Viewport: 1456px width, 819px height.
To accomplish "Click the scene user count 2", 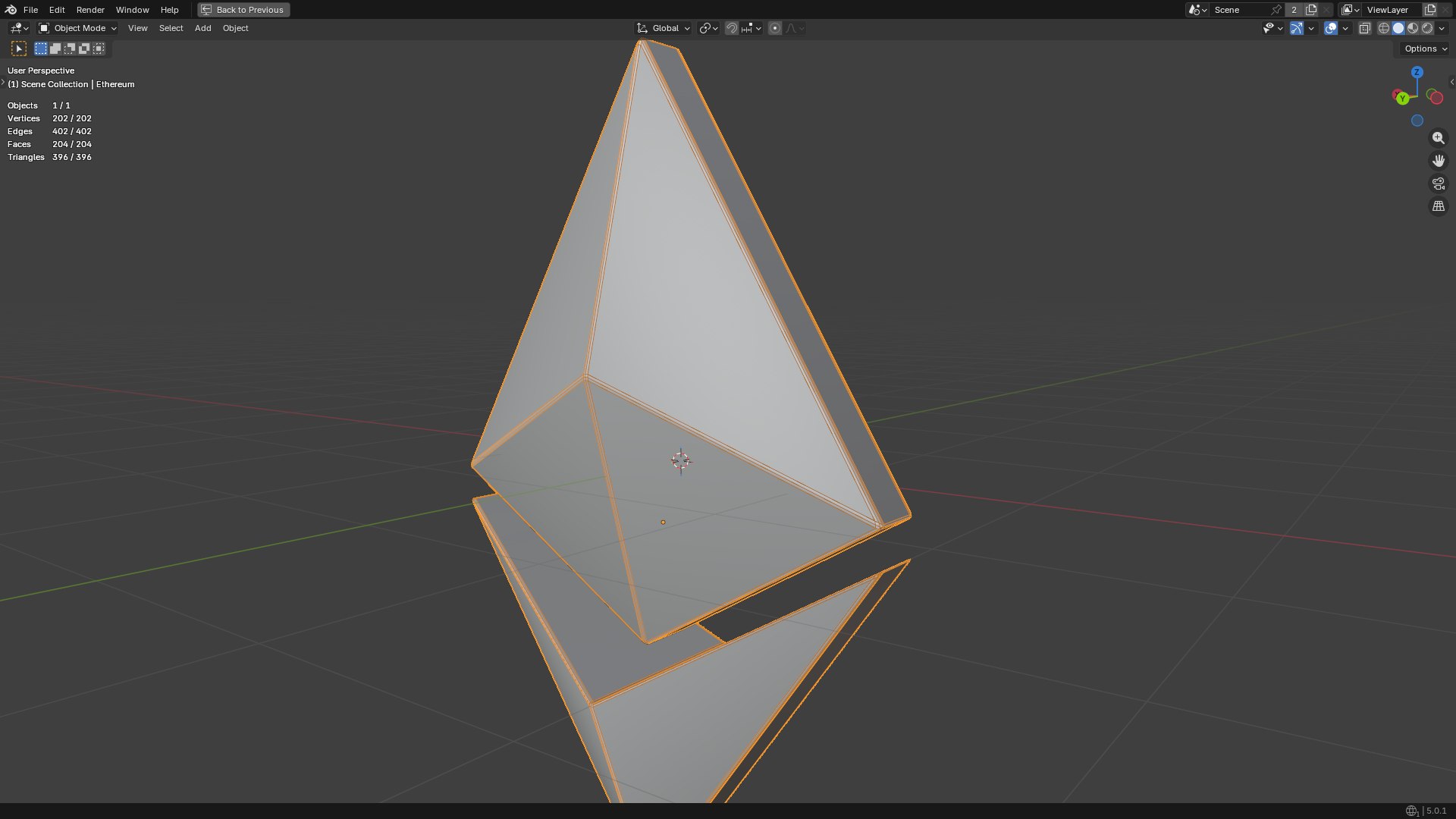I will (x=1294, y=10).
